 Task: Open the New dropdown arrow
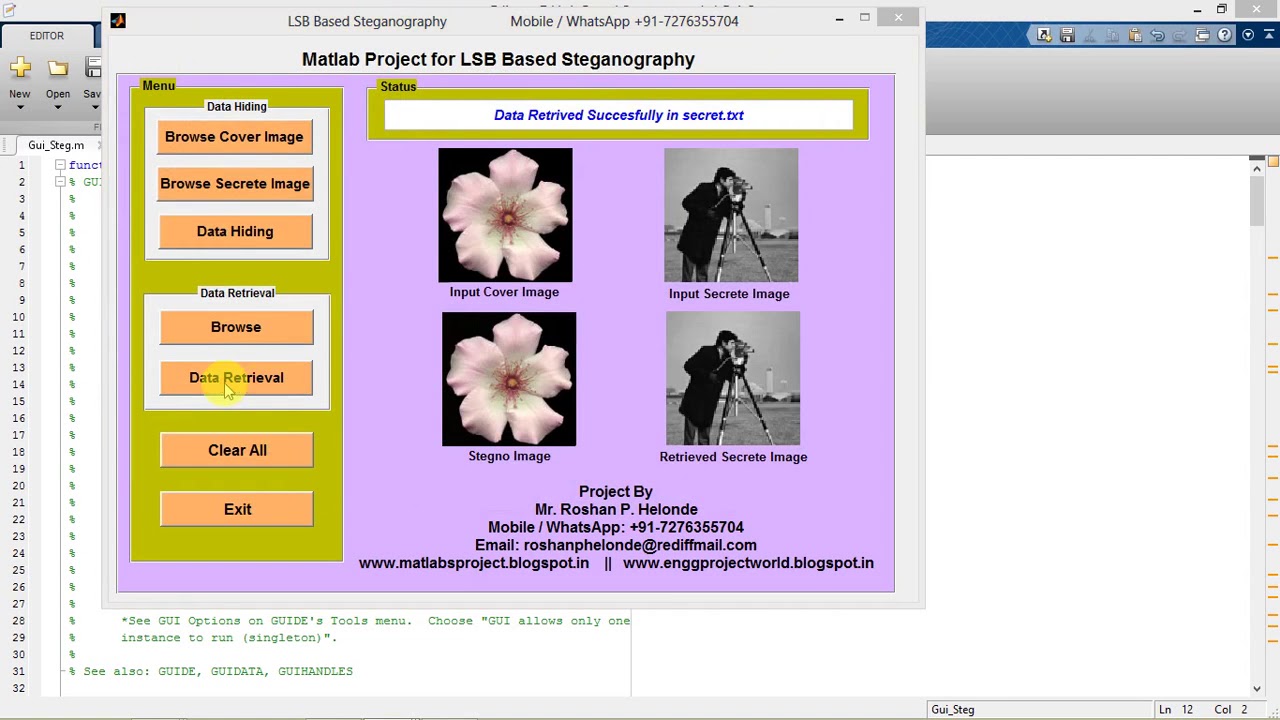pos(20,107)
